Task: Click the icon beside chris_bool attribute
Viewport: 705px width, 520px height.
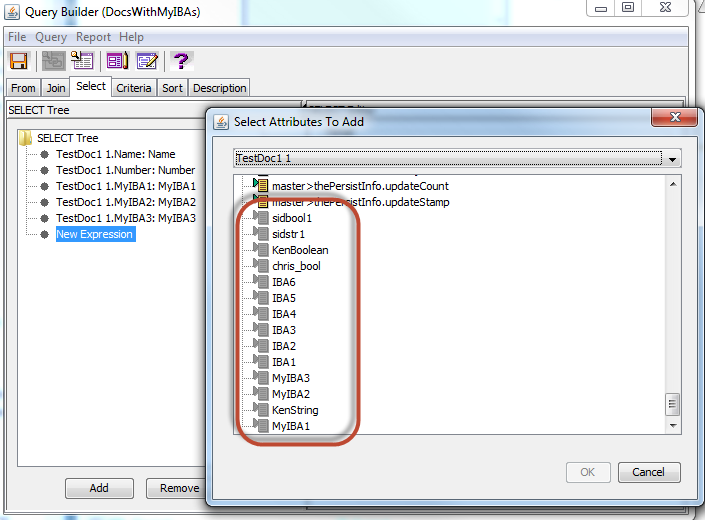Action: coord(261,266)
